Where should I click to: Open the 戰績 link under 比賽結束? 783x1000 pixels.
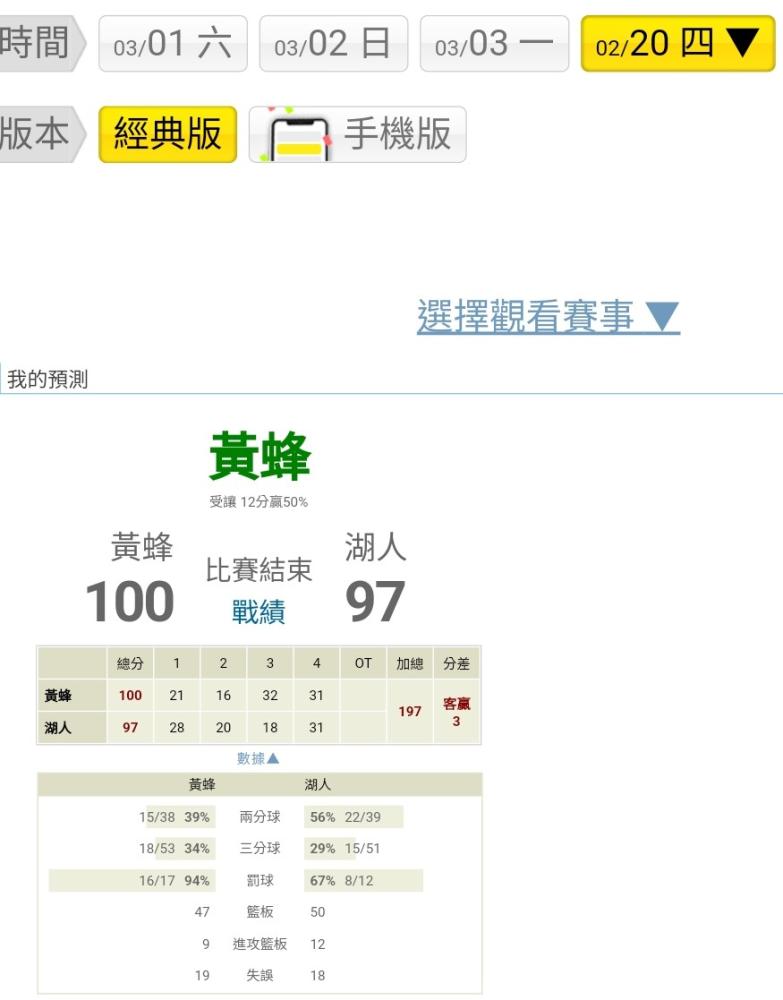pyautogui.click(x=258, y=612)
